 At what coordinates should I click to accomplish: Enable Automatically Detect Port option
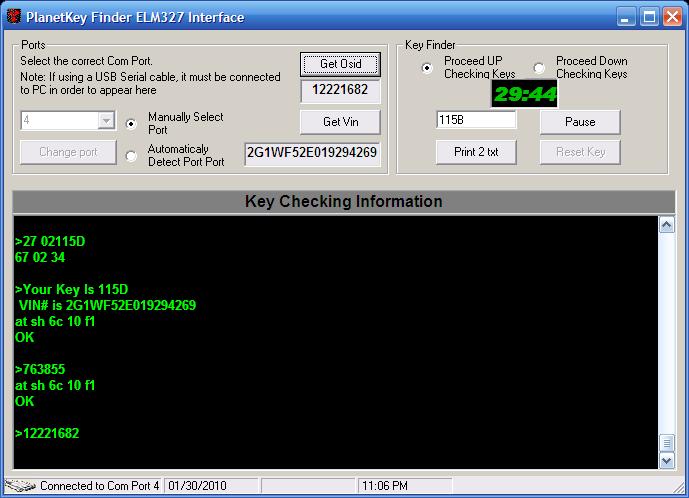point(132,155)
